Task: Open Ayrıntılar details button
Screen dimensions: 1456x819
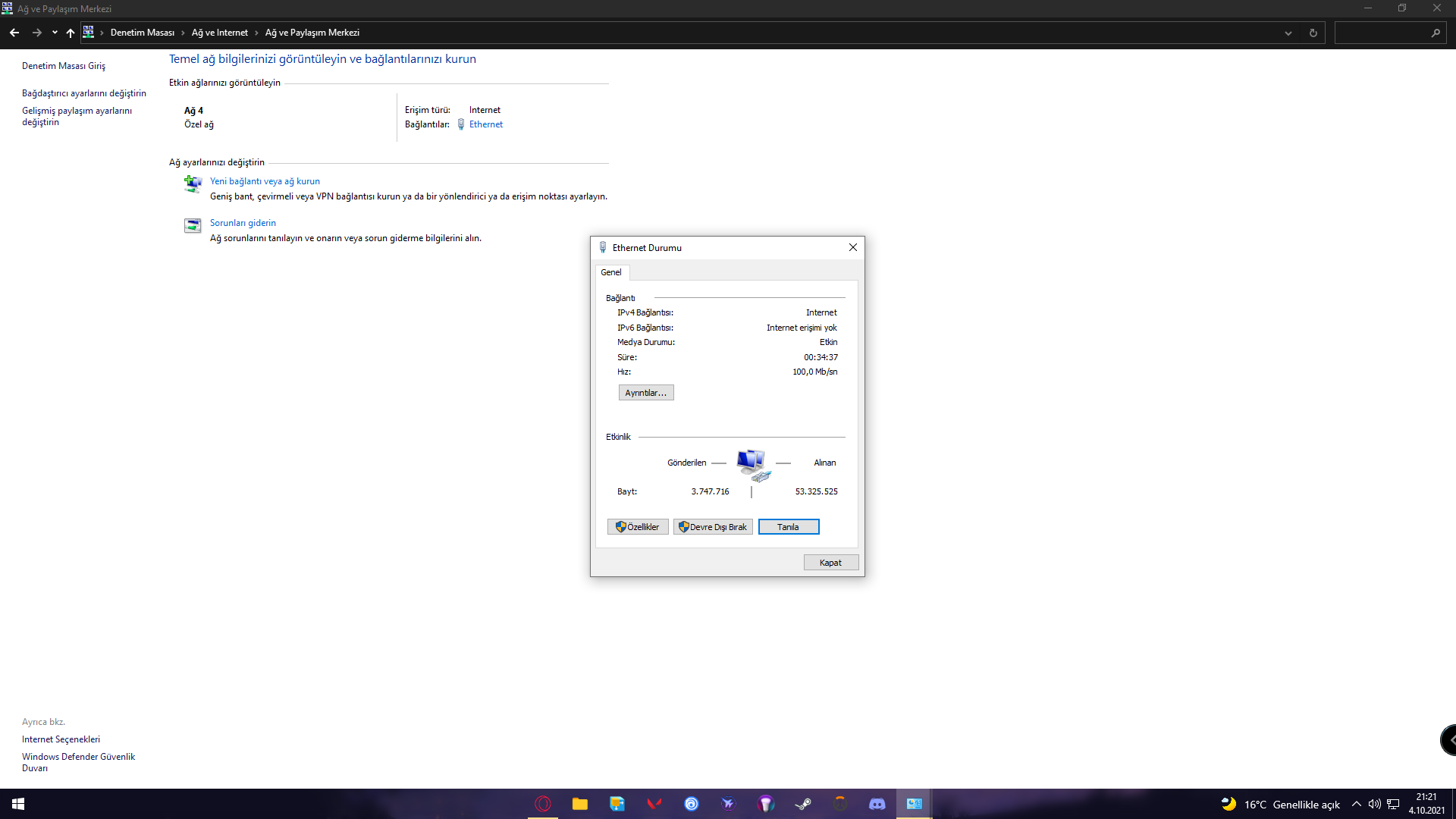Action: 645,393
